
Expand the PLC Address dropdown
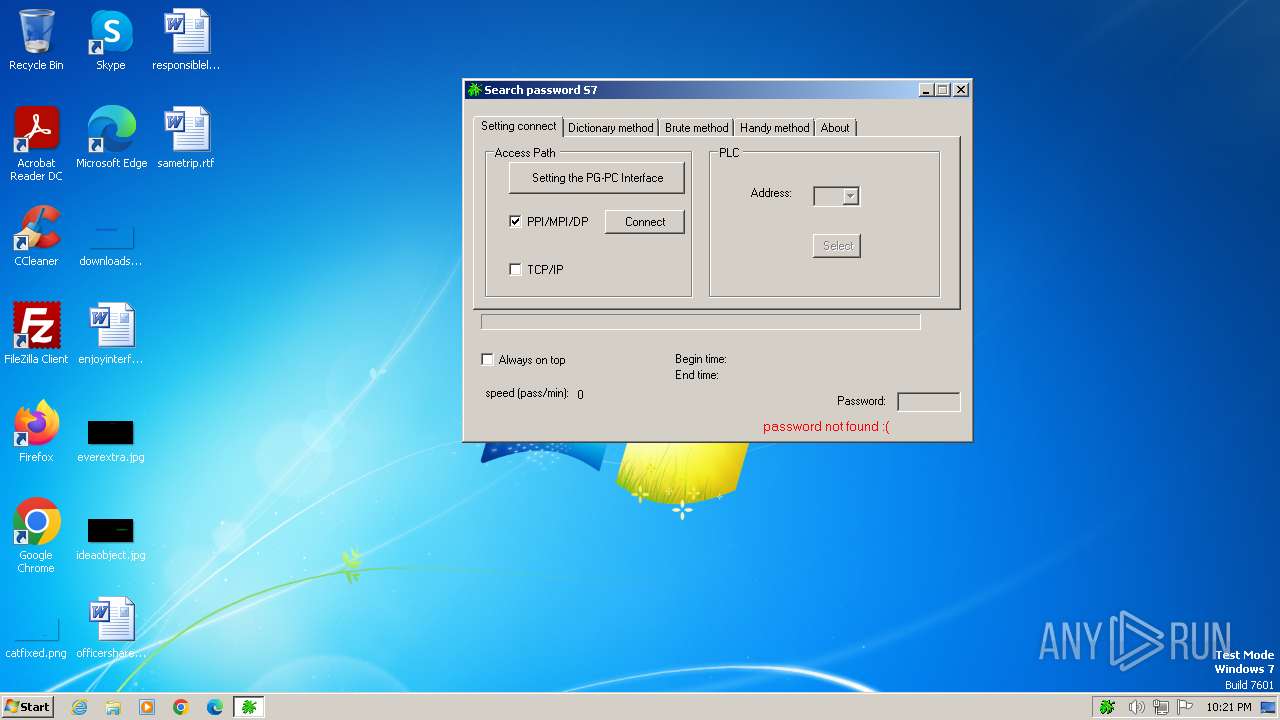click(x=850, y=197)
